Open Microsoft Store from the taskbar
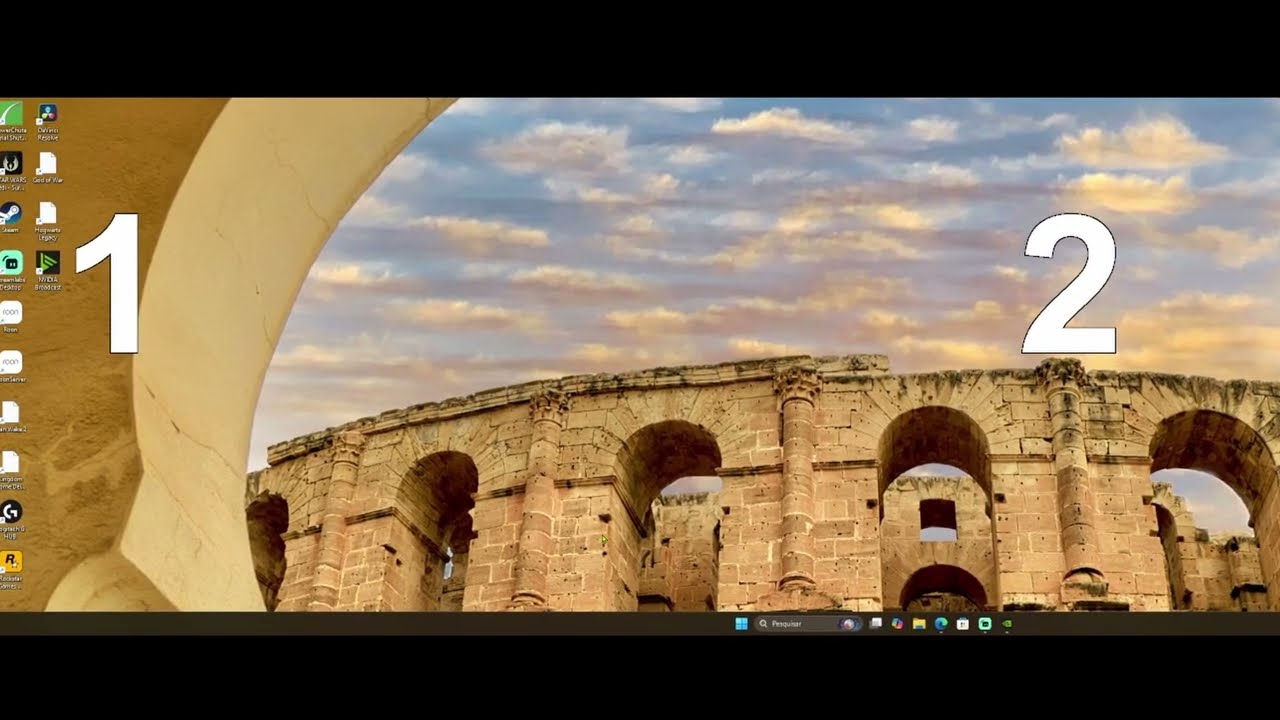Viewport: 1280px width, 720px height. coord(963,624)
